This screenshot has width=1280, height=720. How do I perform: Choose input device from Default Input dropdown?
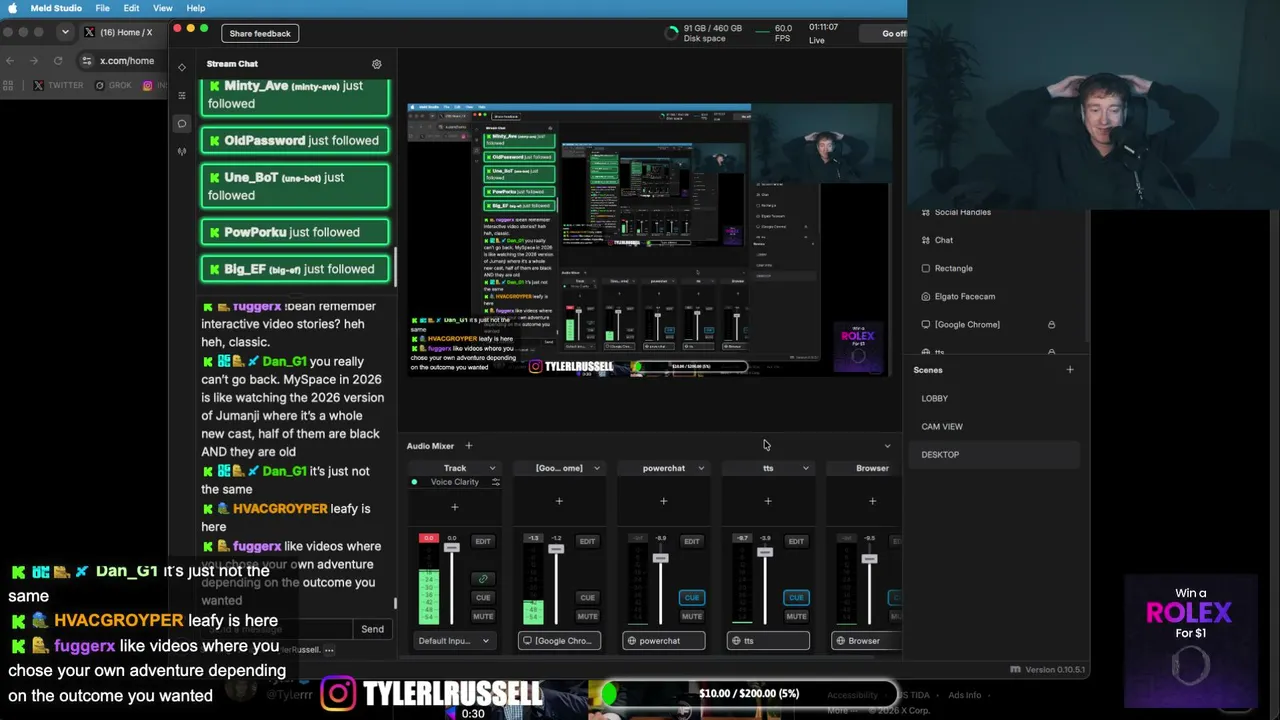pyautogui.click(x=454, y=641)
